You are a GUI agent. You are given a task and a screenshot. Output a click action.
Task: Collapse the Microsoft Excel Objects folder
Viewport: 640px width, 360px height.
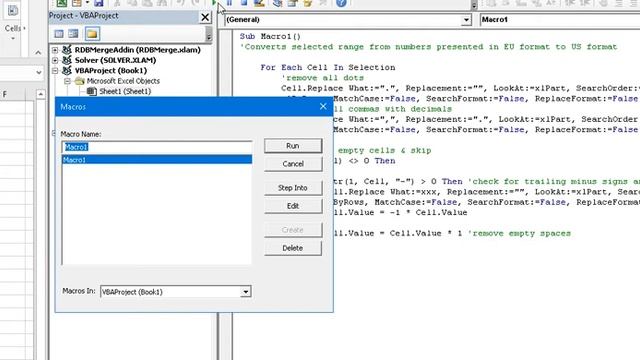pos(67,81)
